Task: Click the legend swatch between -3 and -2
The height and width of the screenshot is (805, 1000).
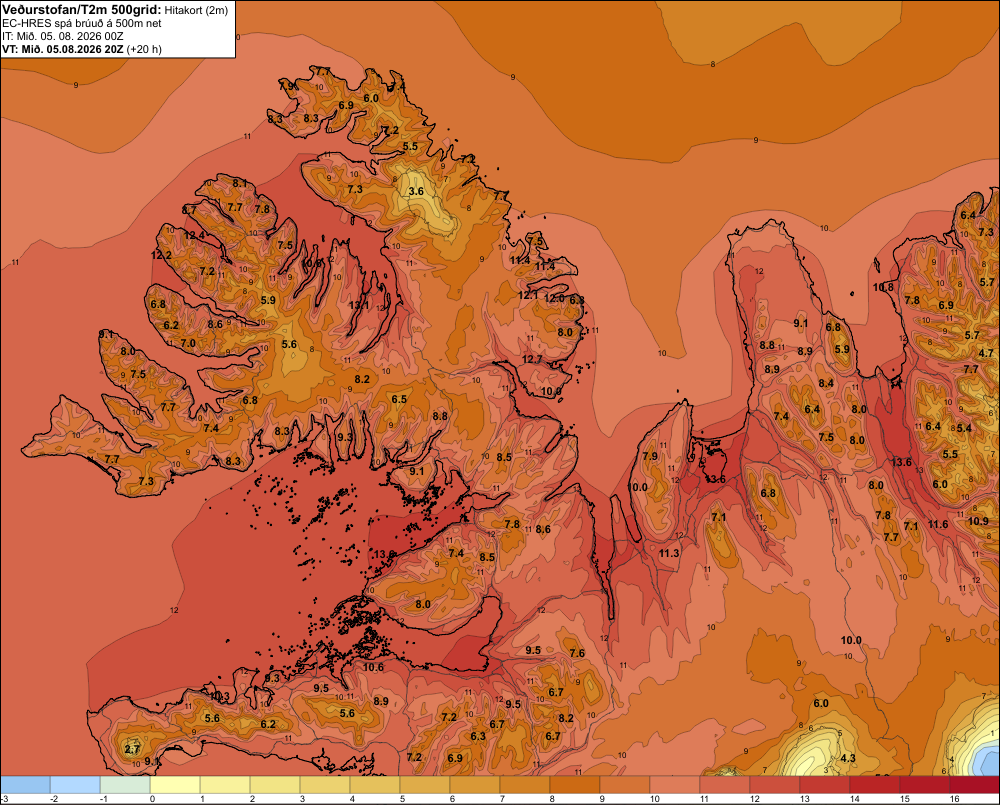Action: pyautogui.click(x=26, y=785)
